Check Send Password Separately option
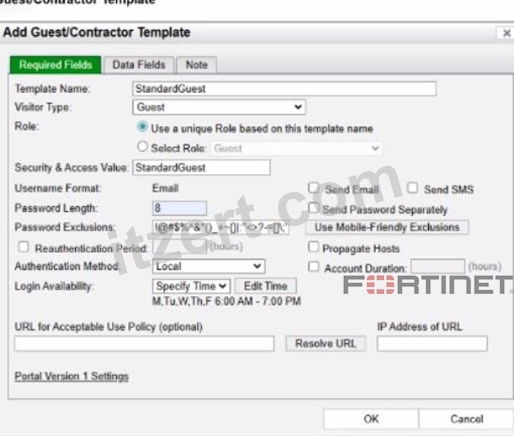Screen dimensions: 514x436 313,208
